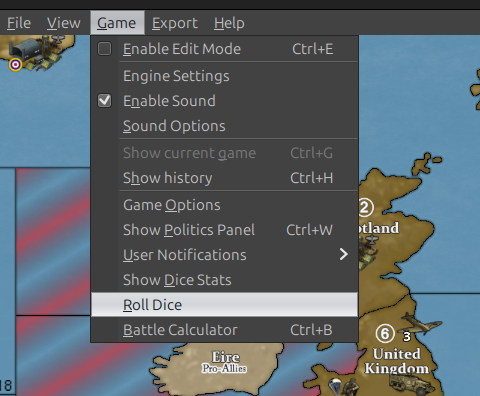Select the bomber unit over United Kingdom

pyautogui.click(x=421, y=324)
